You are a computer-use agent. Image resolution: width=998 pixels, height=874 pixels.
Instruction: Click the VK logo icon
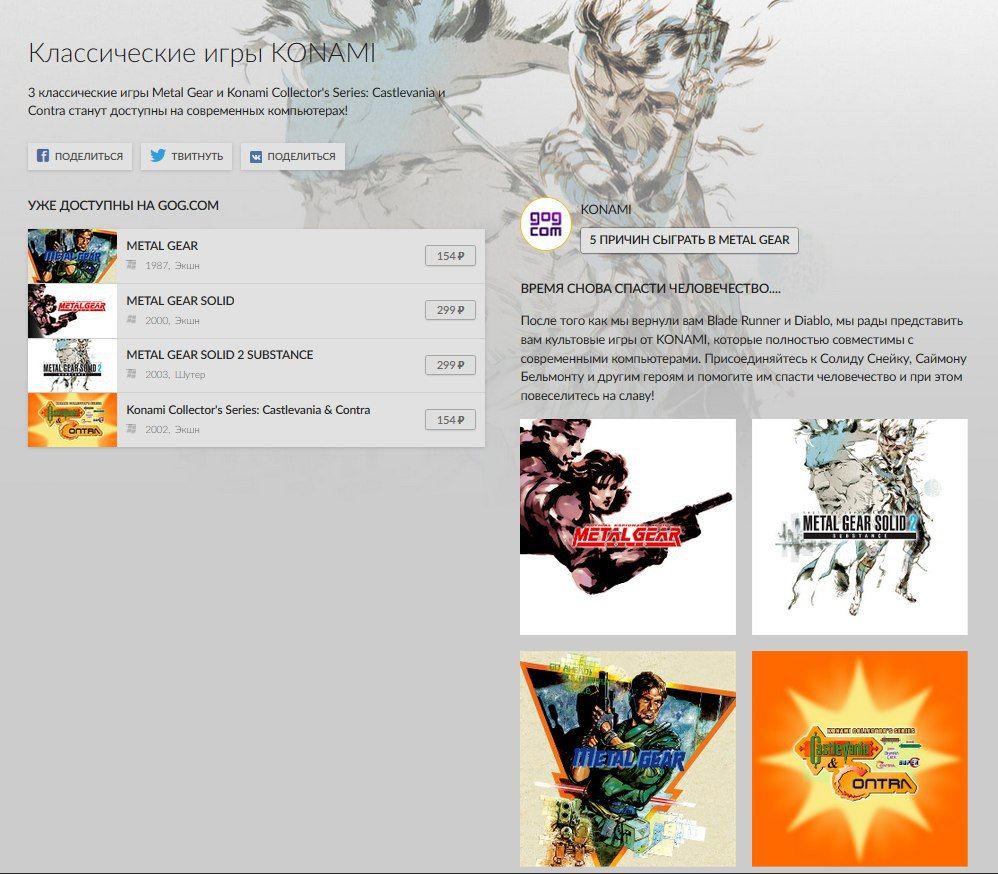pos(256,157)
